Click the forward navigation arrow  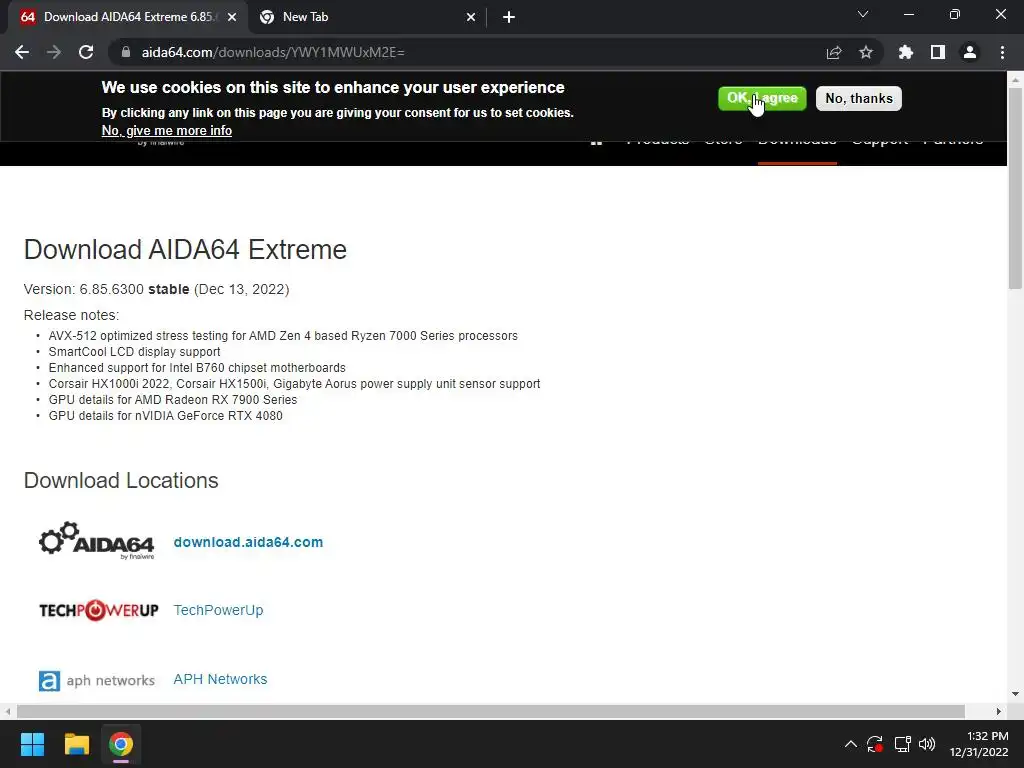tap(54, 52)
